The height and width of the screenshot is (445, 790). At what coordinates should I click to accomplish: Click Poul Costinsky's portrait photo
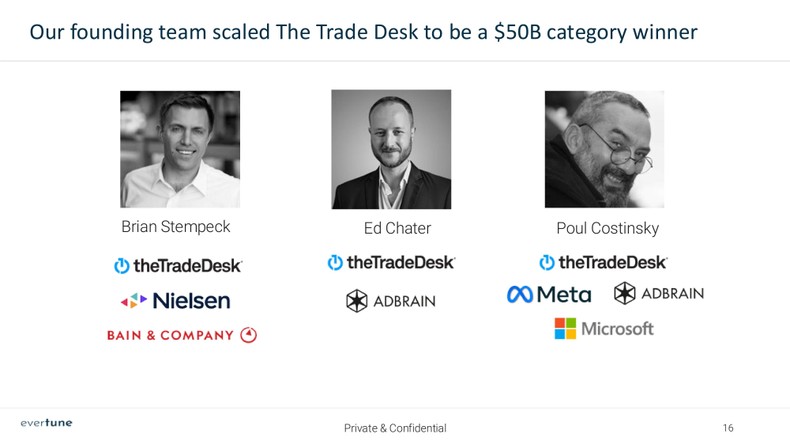tap(604, 149)
